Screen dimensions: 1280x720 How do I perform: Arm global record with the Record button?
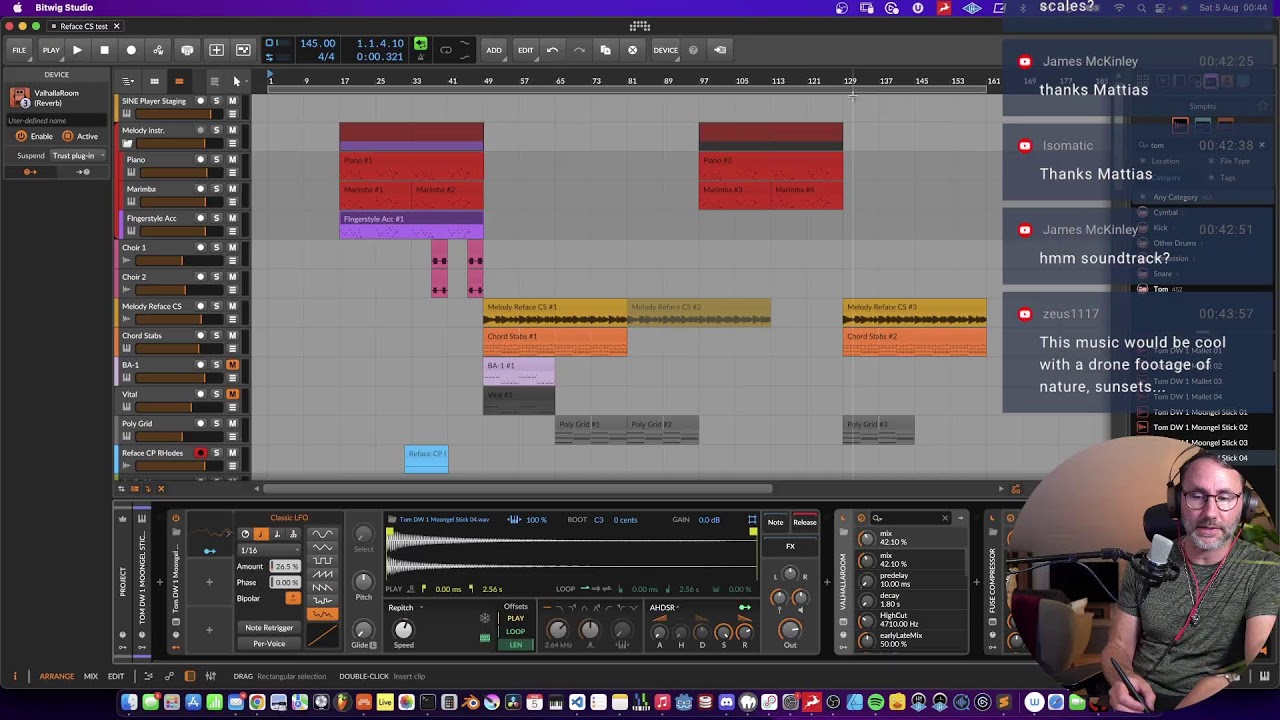tap(131, 50)
